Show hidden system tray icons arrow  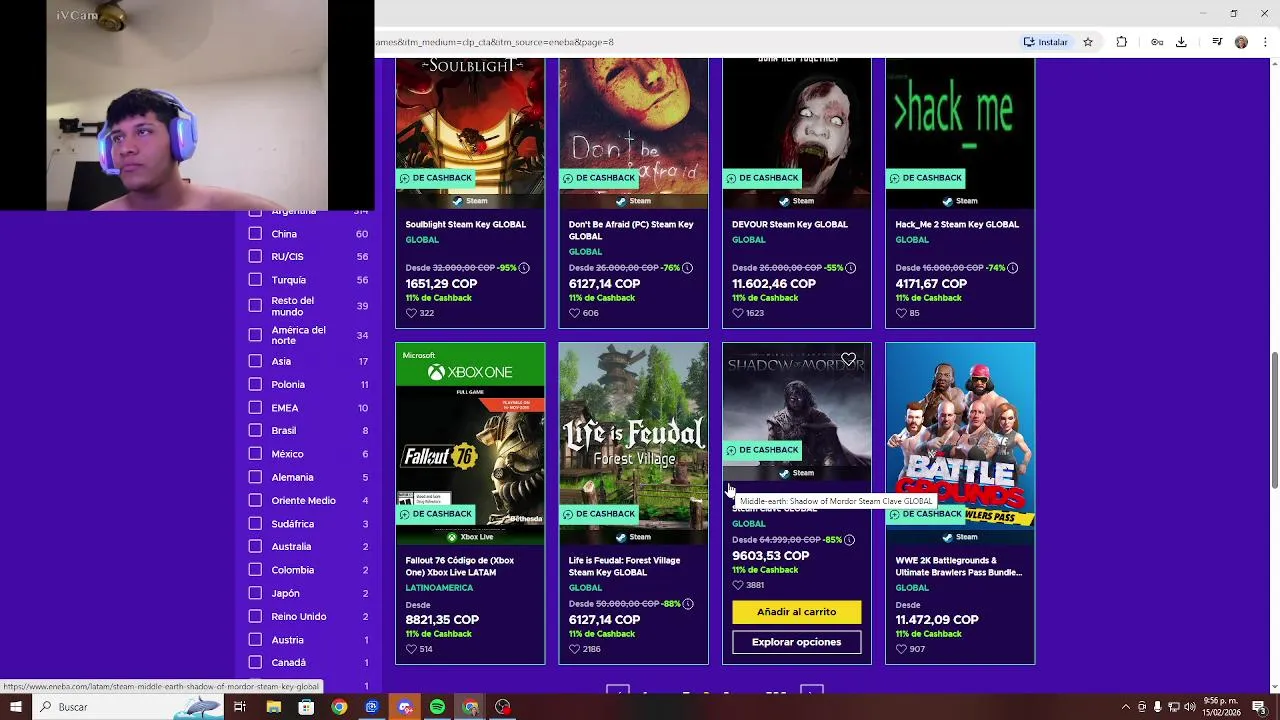point(1126,707)
